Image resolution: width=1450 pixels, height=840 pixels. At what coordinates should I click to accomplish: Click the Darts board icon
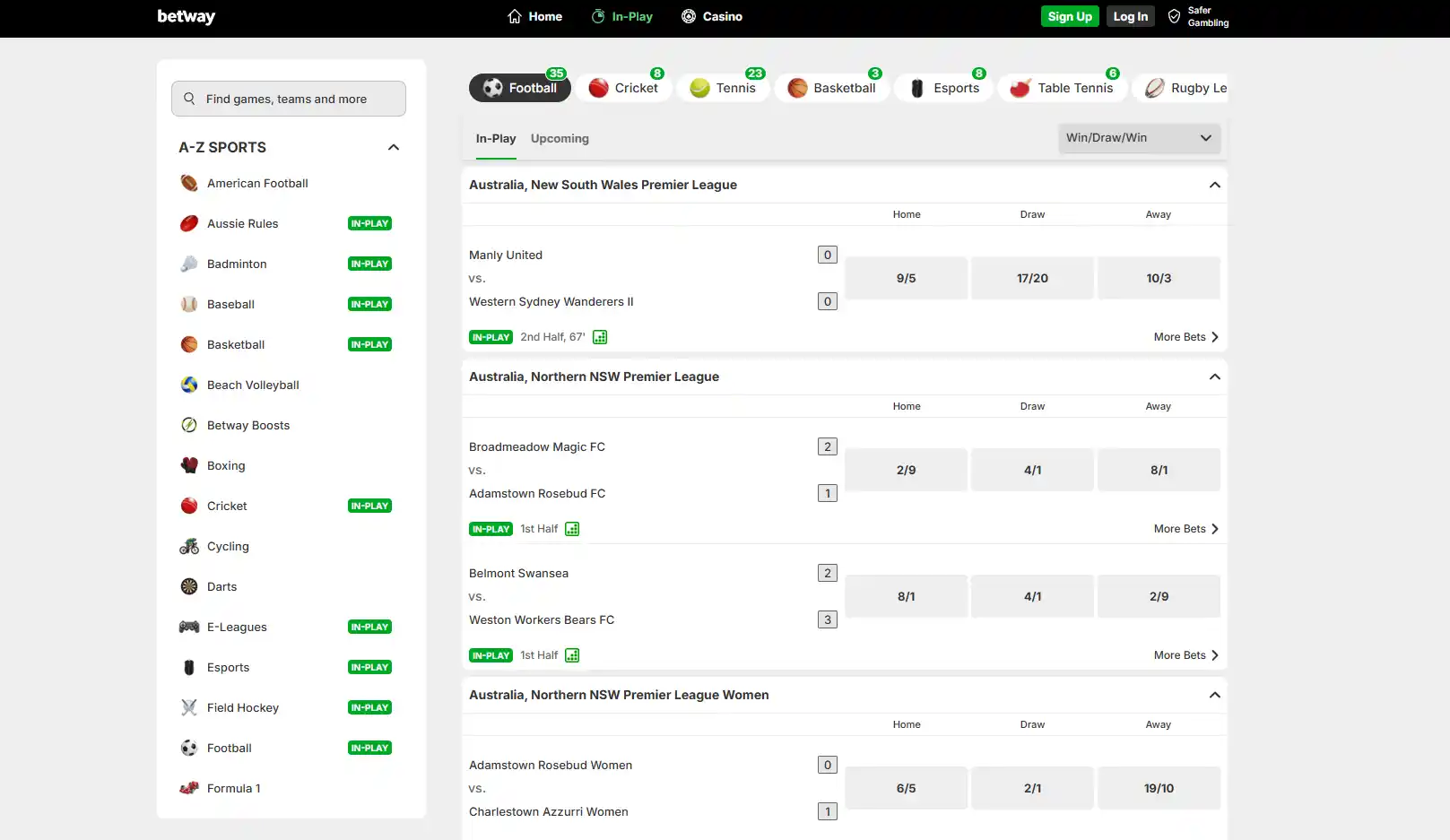coord(189,586)
